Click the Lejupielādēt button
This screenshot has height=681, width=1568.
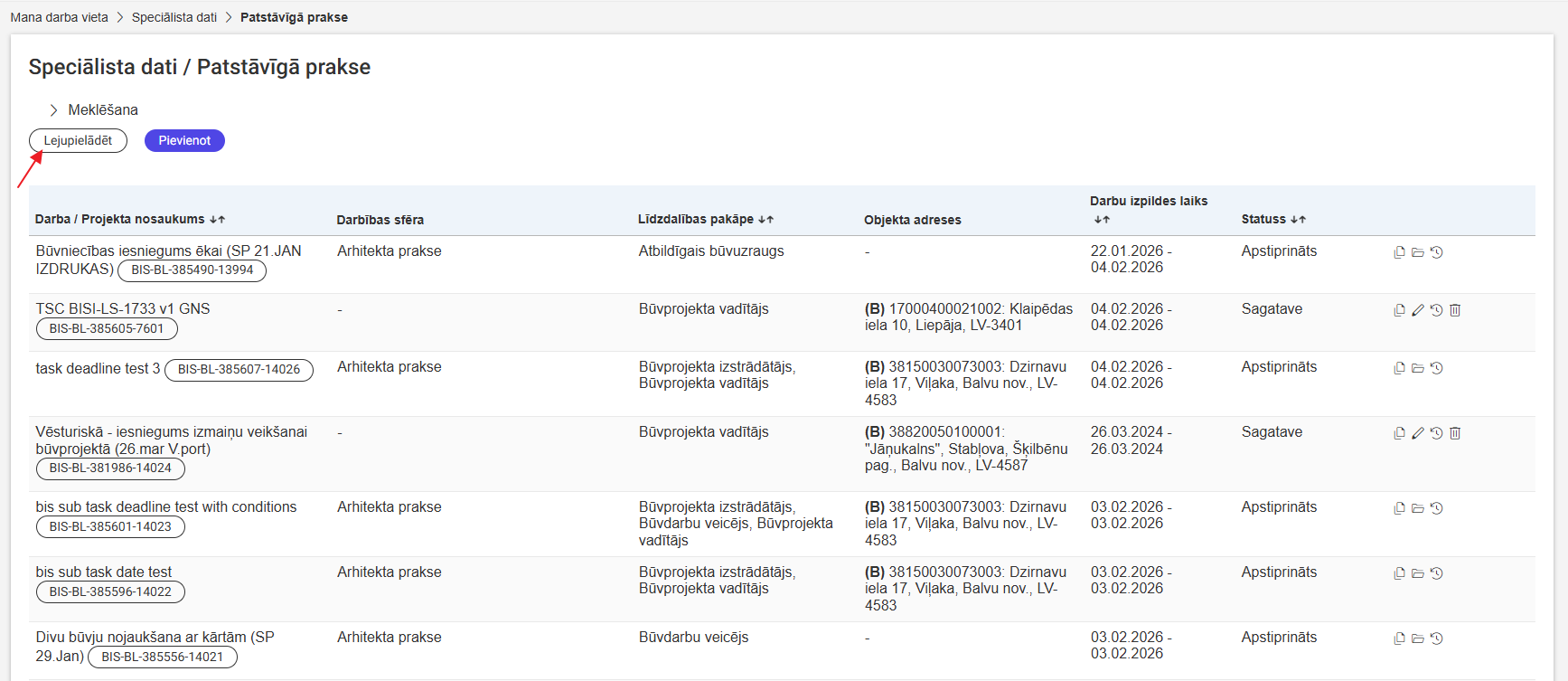click(x=78, y=141)
